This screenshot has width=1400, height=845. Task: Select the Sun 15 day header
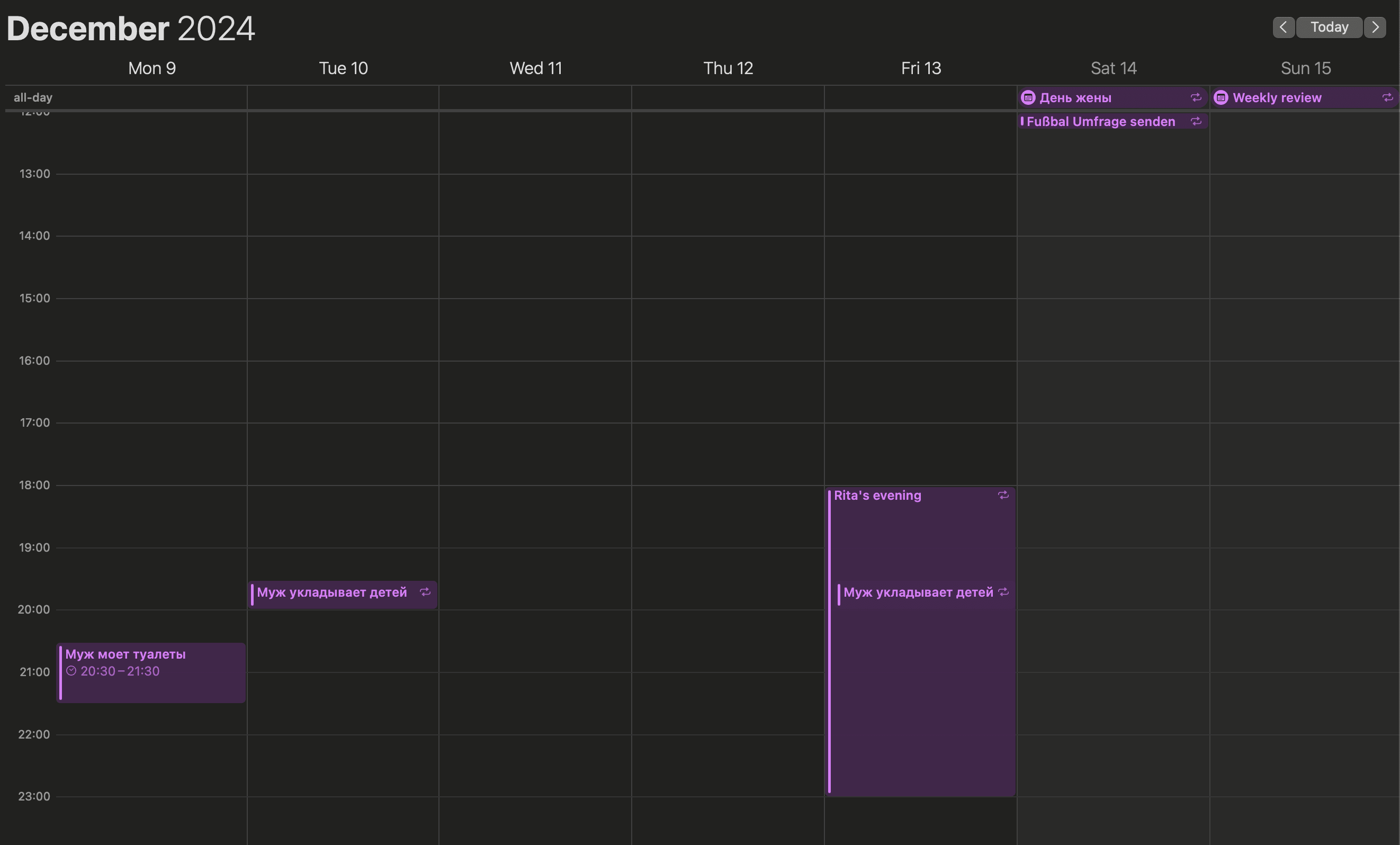point(1305,68)
